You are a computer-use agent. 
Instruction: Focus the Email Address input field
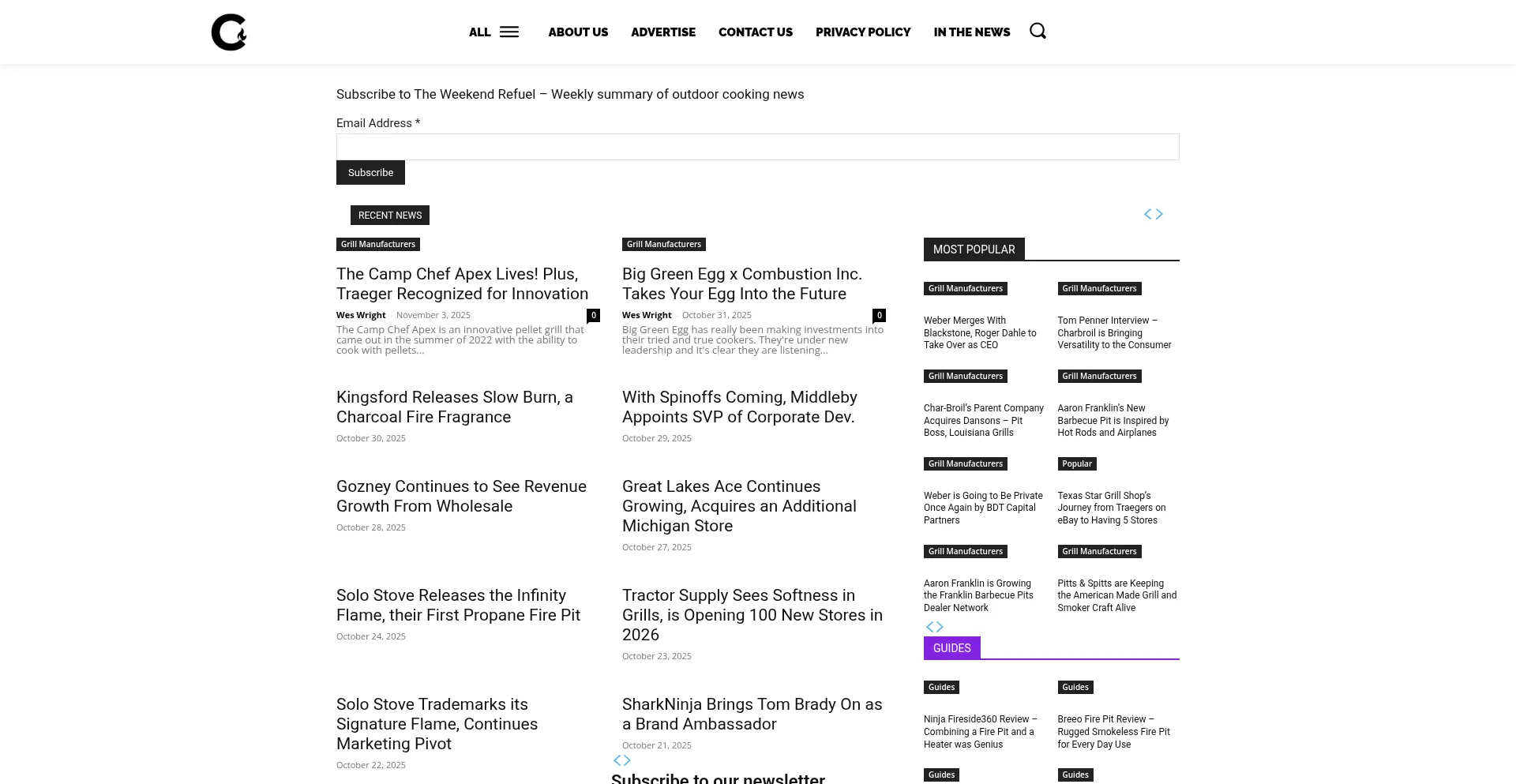pos(758,147)
